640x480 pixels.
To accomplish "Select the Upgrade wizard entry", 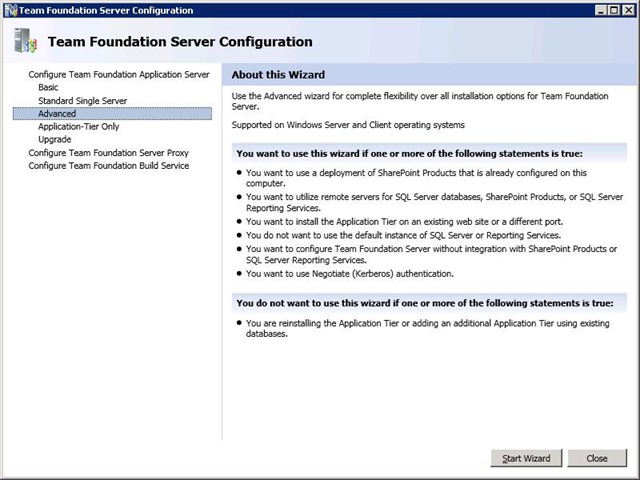I will coord(55,140).
